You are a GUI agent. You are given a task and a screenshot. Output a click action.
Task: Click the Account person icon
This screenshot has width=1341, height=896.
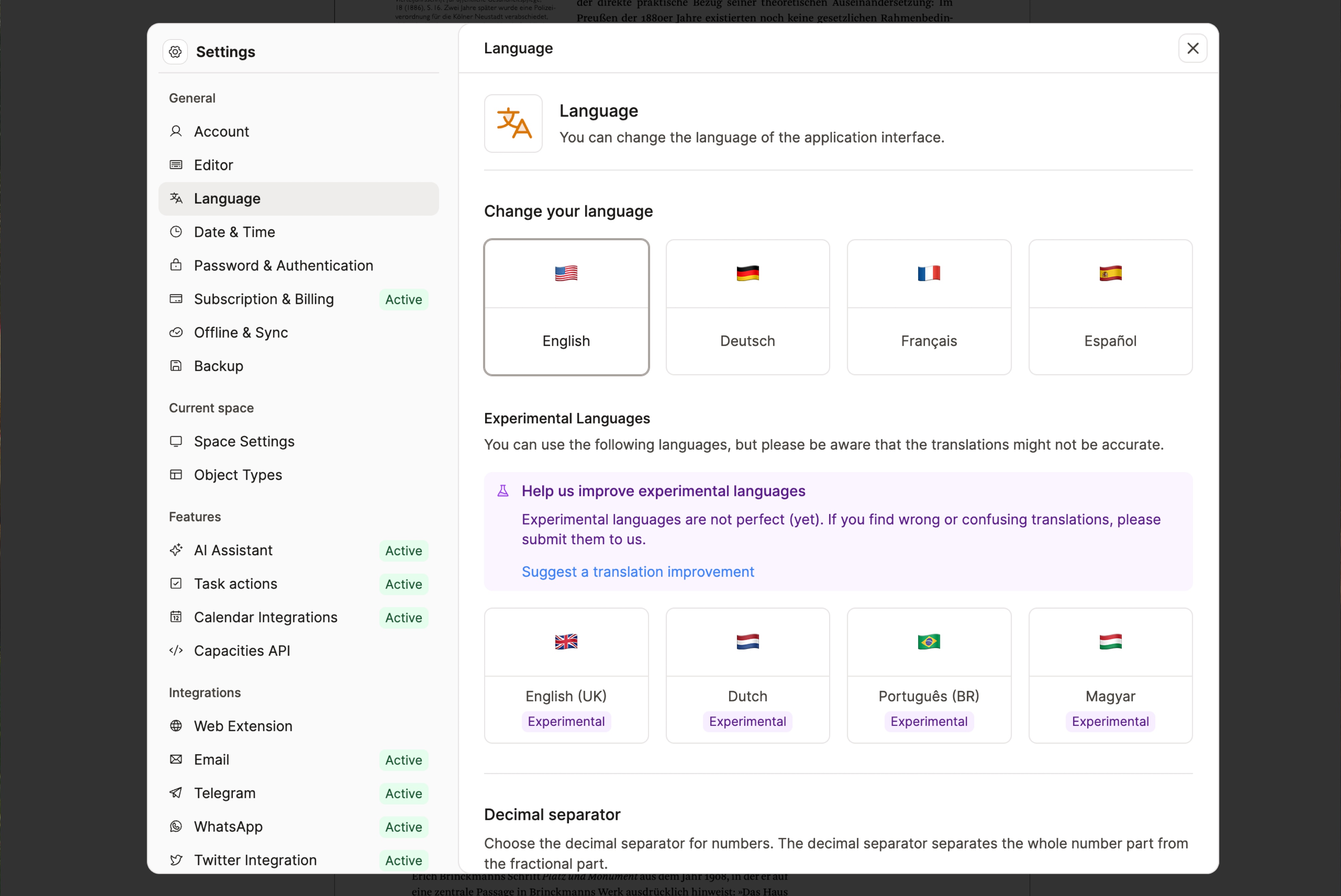176,131
